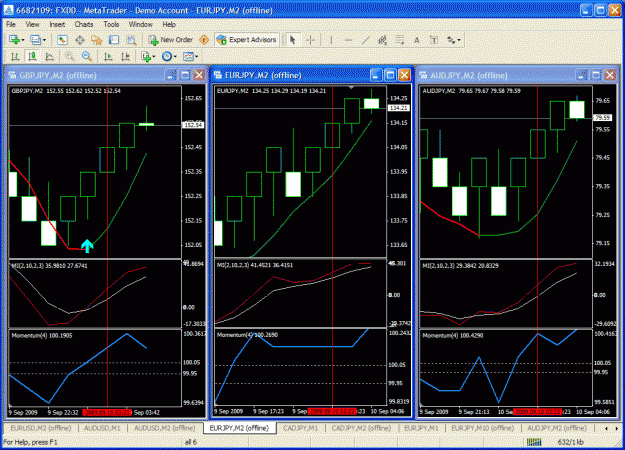The image size is (625, 450).
Task: Switch to EURUSD,M2 (offline) chart tab
Action: tap(41, 428)
